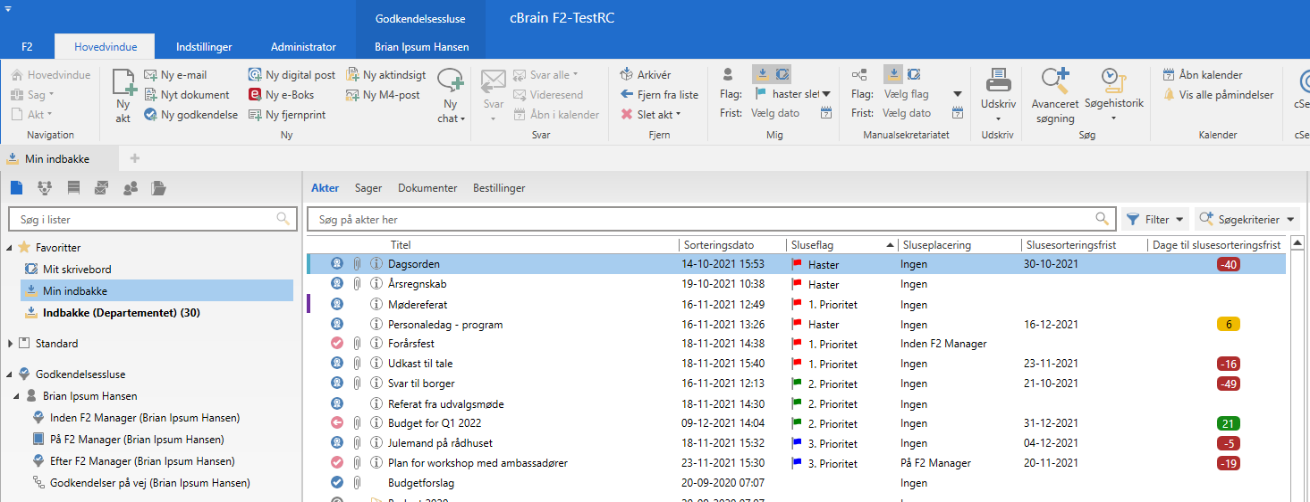Viewport: 1310px width, 502px height.
Task: Open the Filter dropdown
Action: click(x=1154, y=219)
